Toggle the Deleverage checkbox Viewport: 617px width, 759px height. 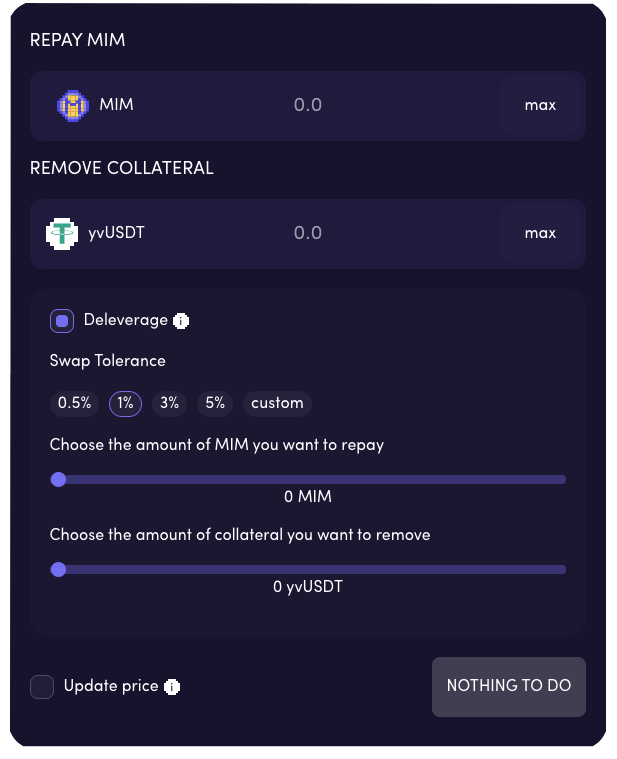coord(62,321)
